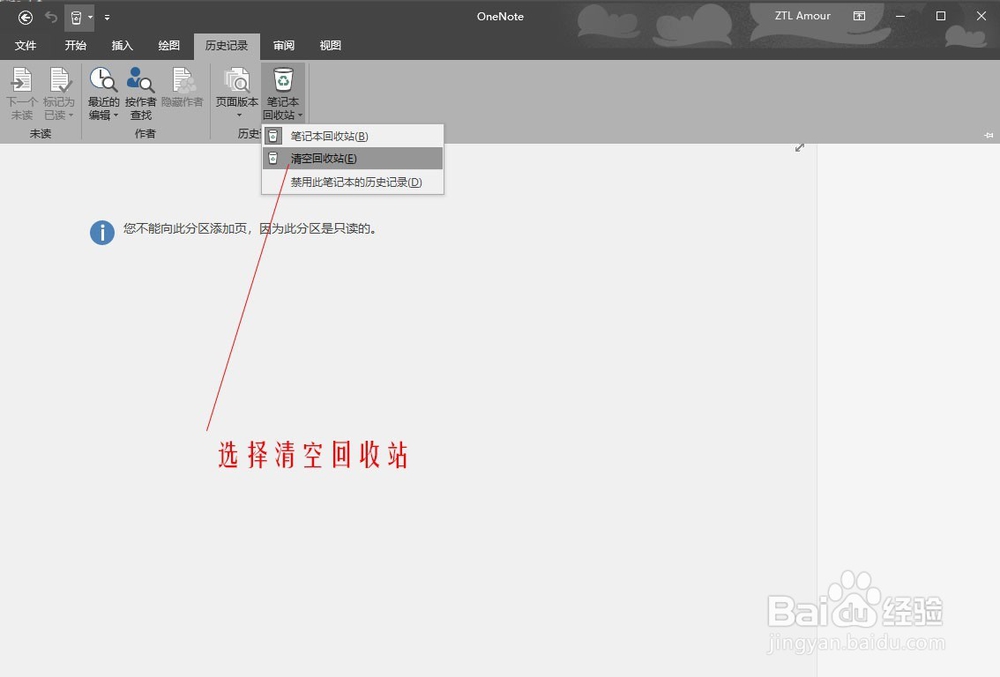Open Customize Quick Access Toolbar menu

107,17
